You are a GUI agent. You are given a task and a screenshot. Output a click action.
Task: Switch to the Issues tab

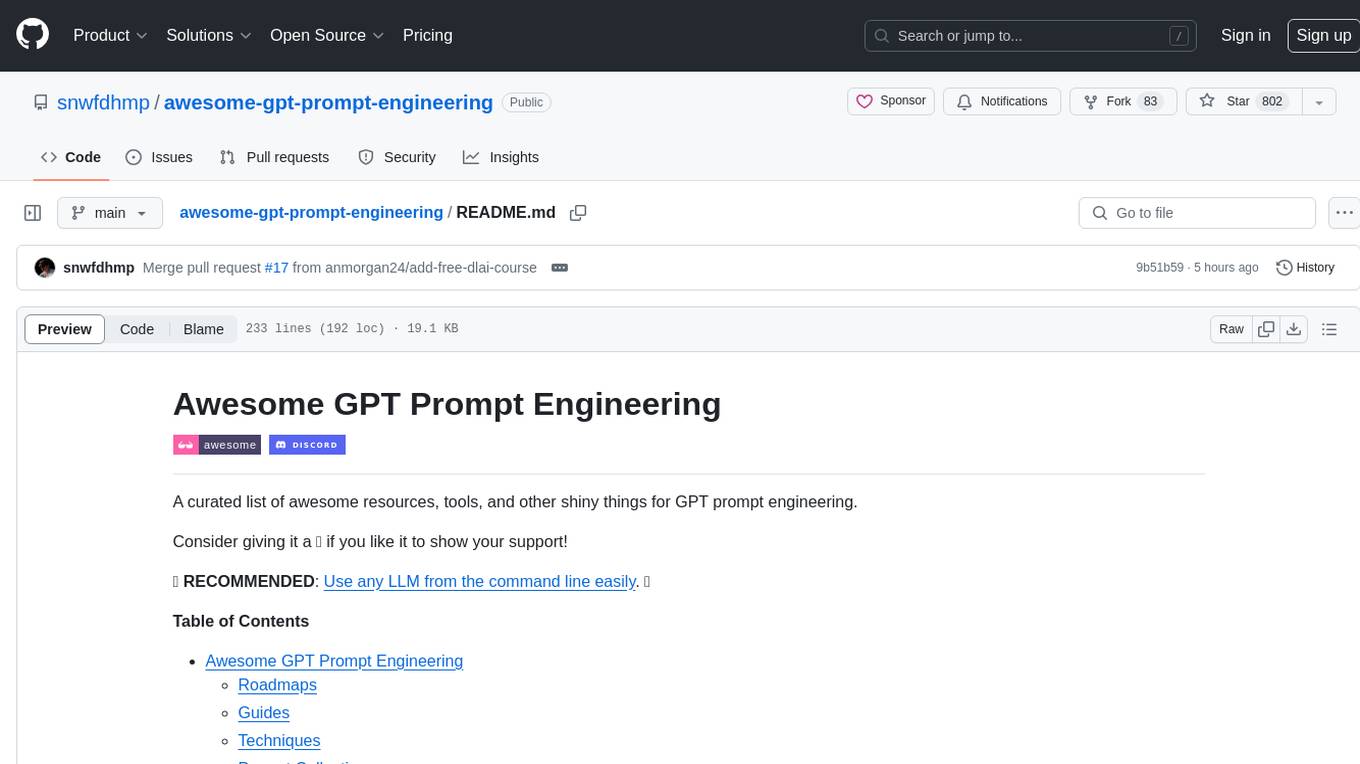(x=159, y=157)
